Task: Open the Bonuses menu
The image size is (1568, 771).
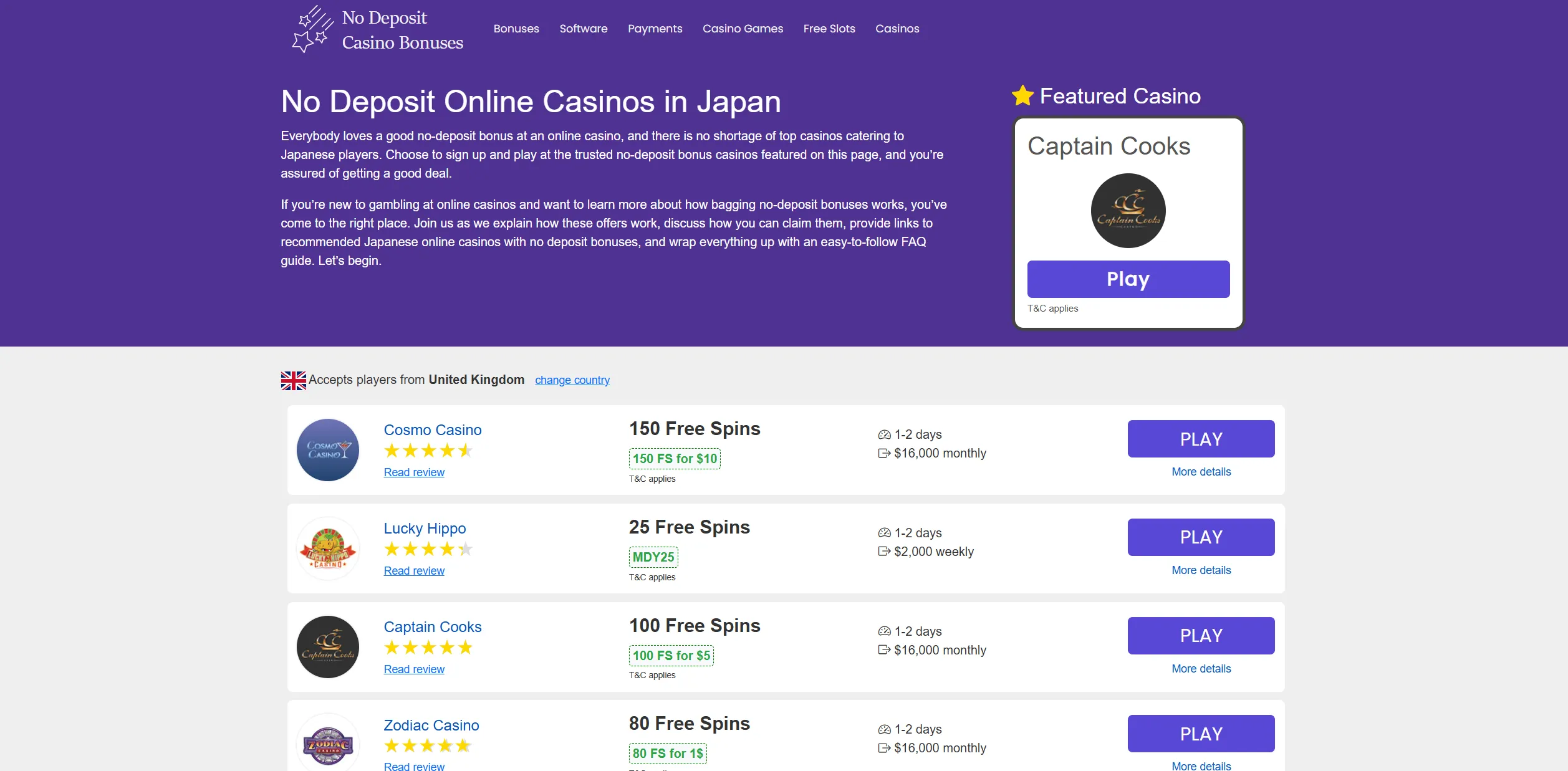Action: pos(516,29)
